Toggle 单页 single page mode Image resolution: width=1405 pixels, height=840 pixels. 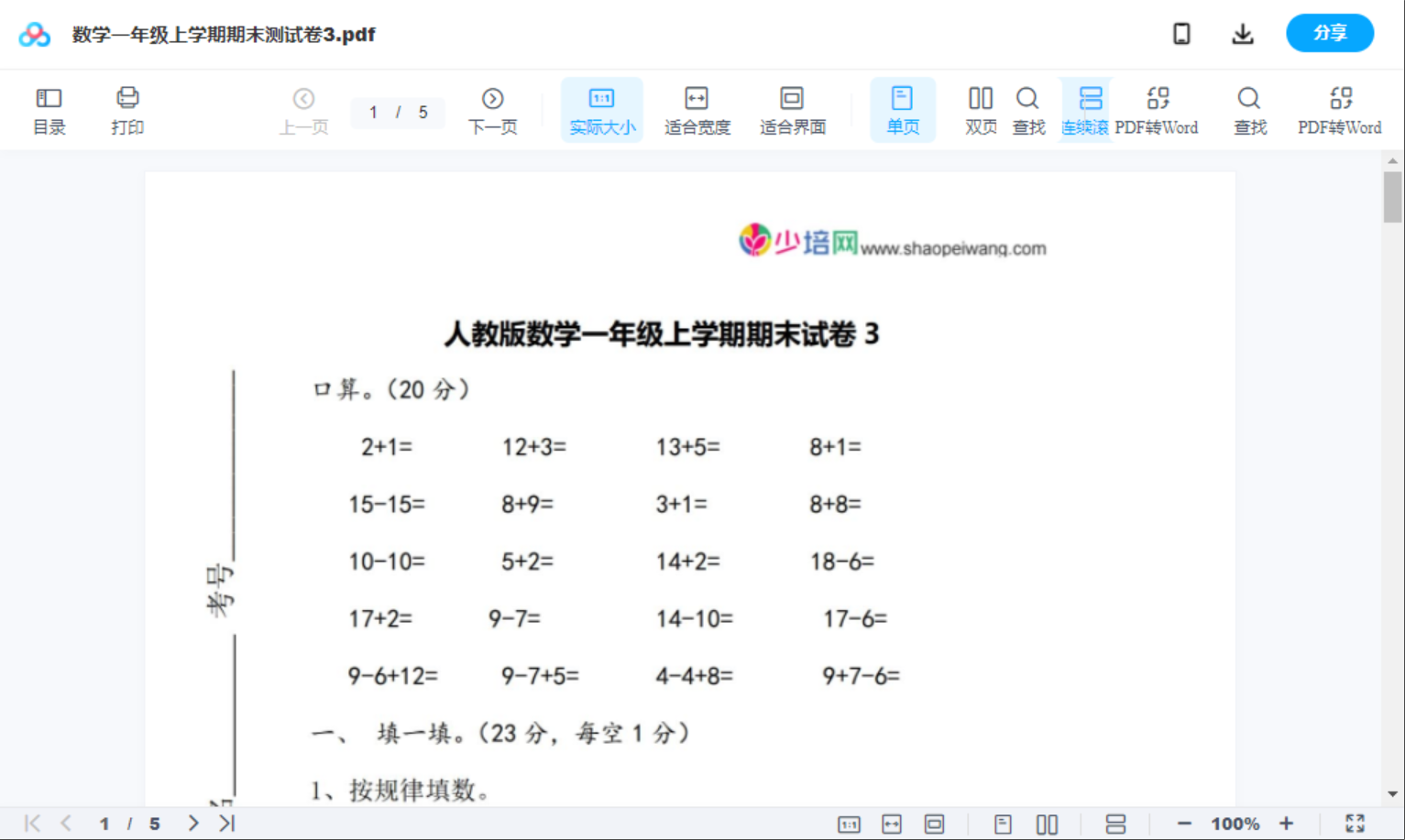[x=903, y=108]
